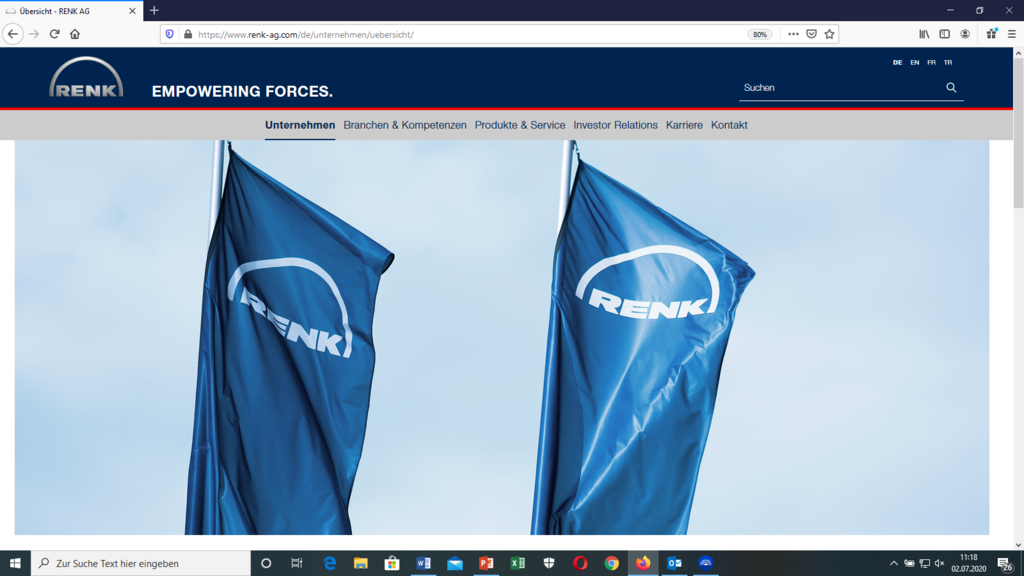Open the Kontakt menu item
Screen dimensions: 1024x576
coord(729,125)
